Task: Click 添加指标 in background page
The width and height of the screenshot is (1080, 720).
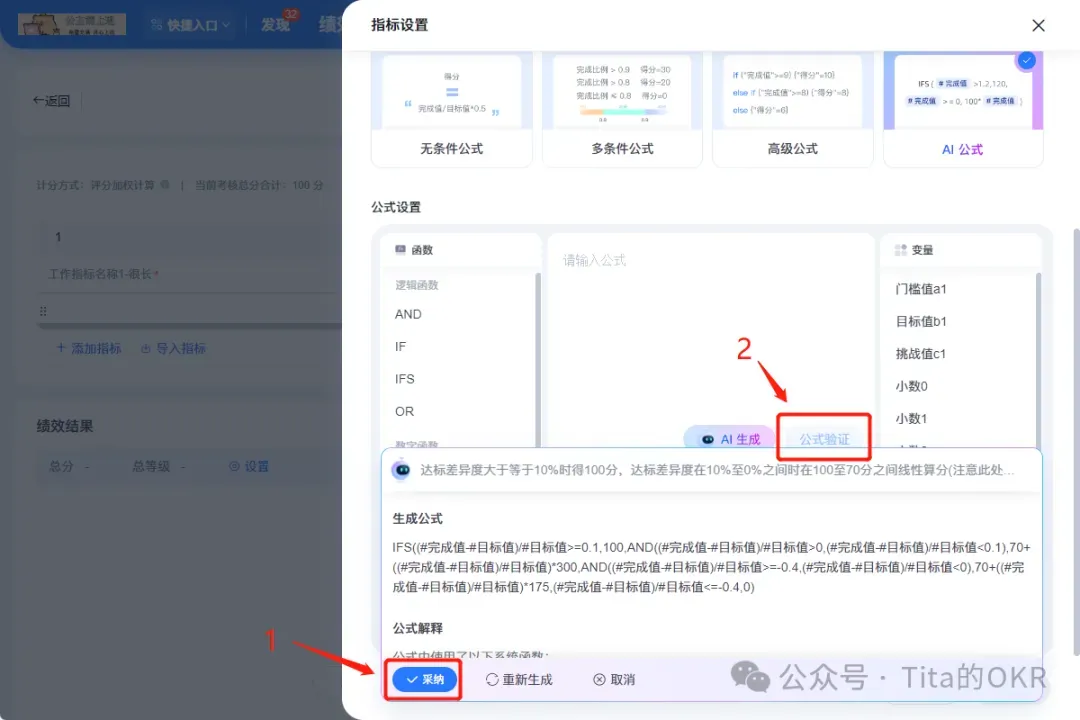Action: point(89,348)
